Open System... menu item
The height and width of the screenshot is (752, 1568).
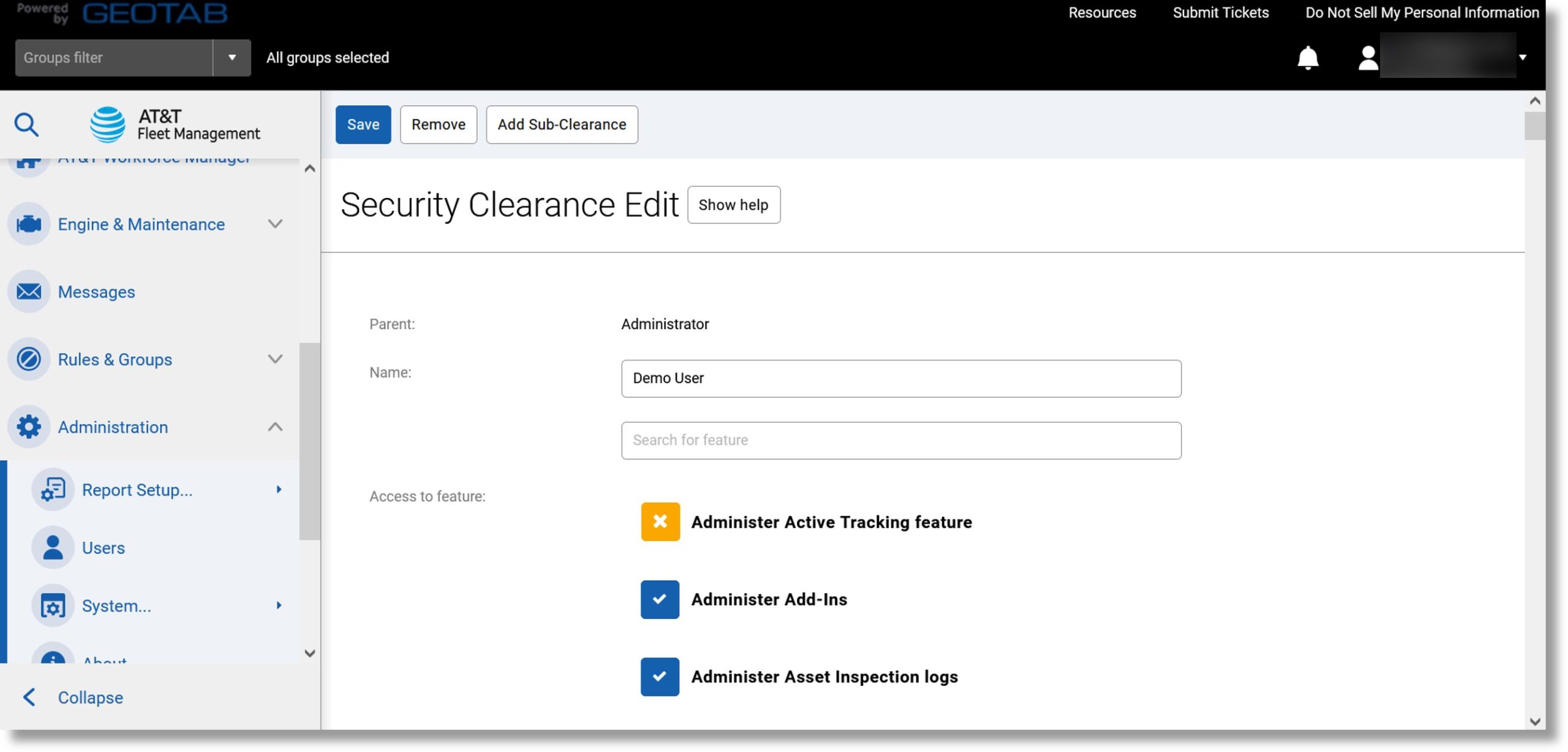[x=116, y=606]
